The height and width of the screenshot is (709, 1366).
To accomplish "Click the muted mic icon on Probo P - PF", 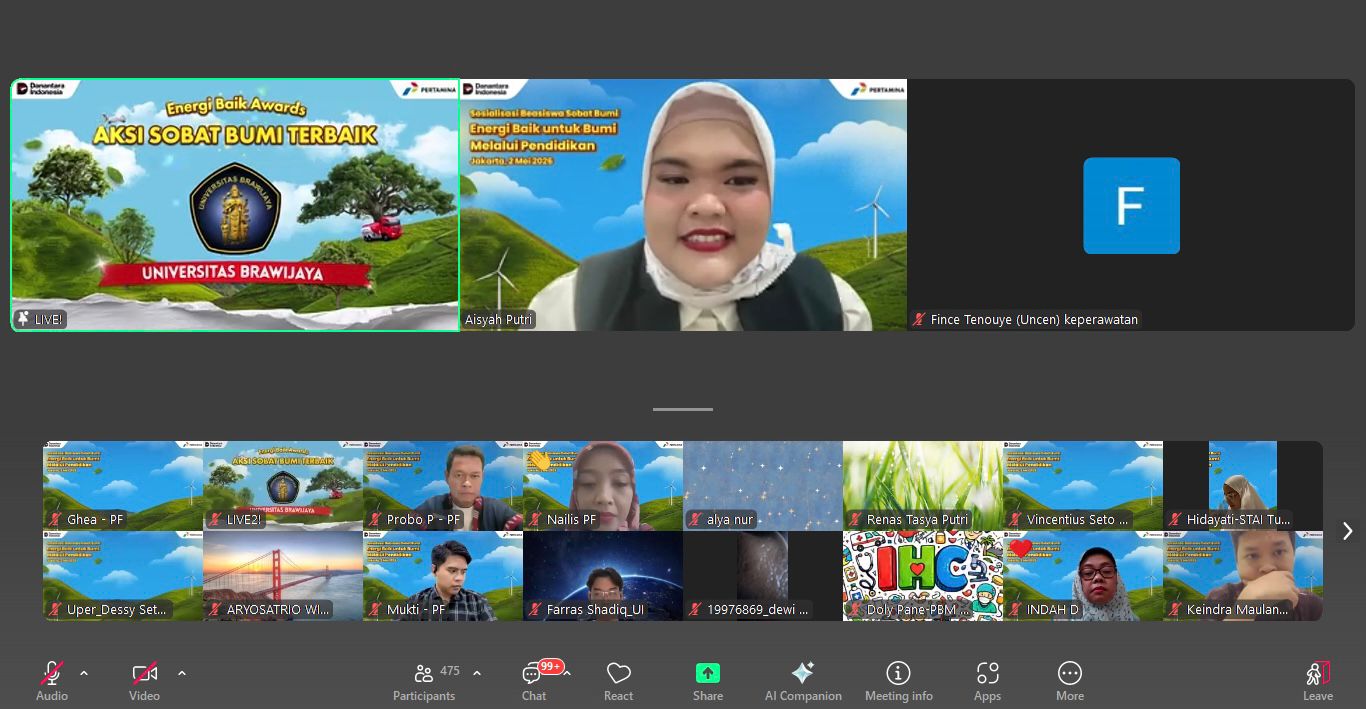I will tap(376, 520).
